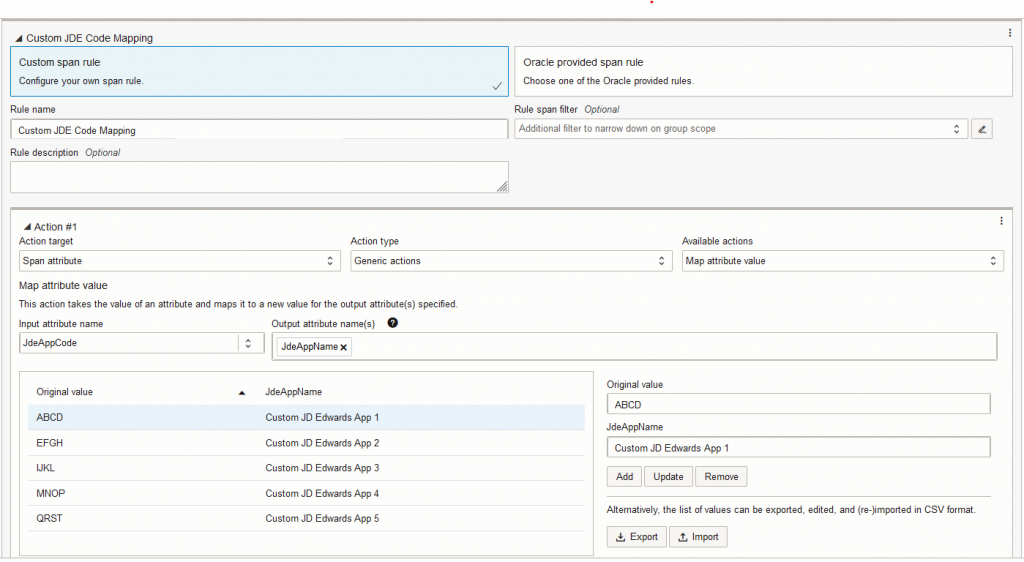Export the mapping values to CSV
The height and width of the screenshot is (562, 1024).
click(x=636, y=537)
